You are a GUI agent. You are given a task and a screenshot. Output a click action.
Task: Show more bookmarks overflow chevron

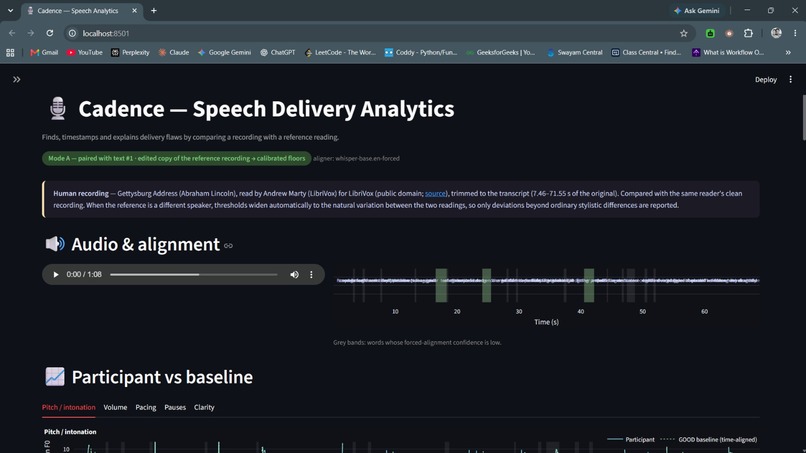click(788, 52)
